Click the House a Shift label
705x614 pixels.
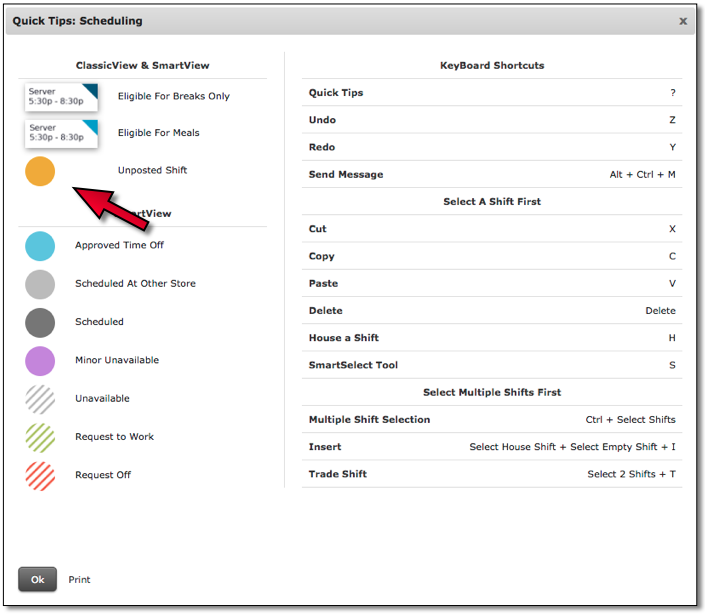pos(344,338)
